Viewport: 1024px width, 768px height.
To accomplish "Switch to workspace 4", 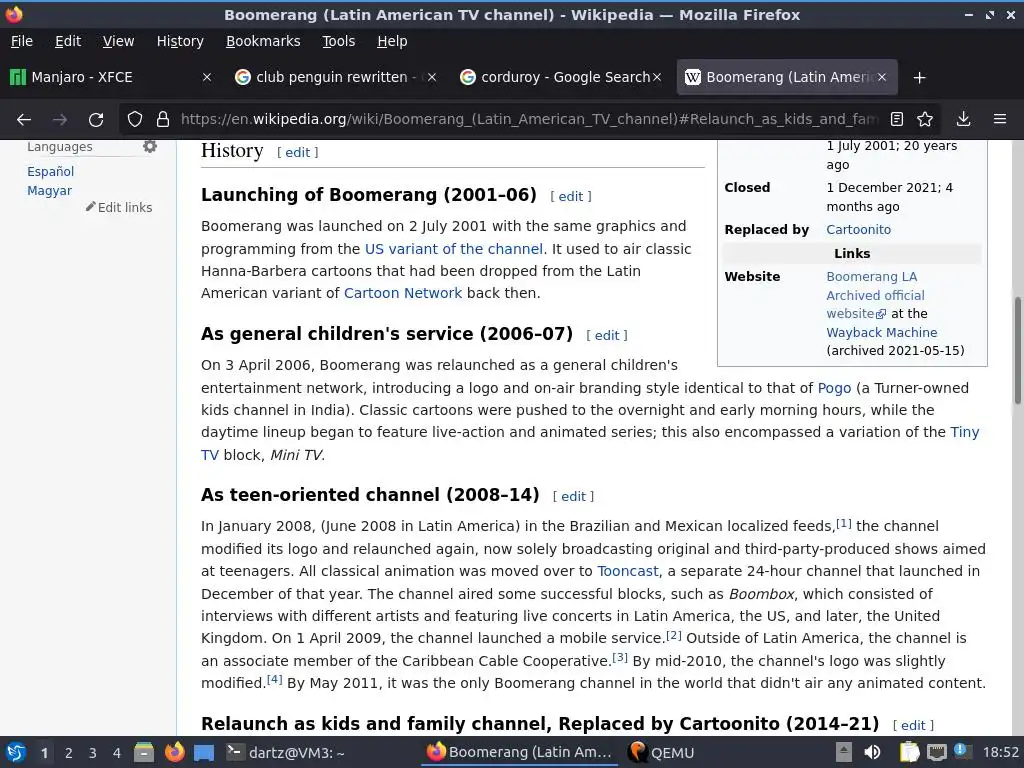I will click(x=117, y=753).
